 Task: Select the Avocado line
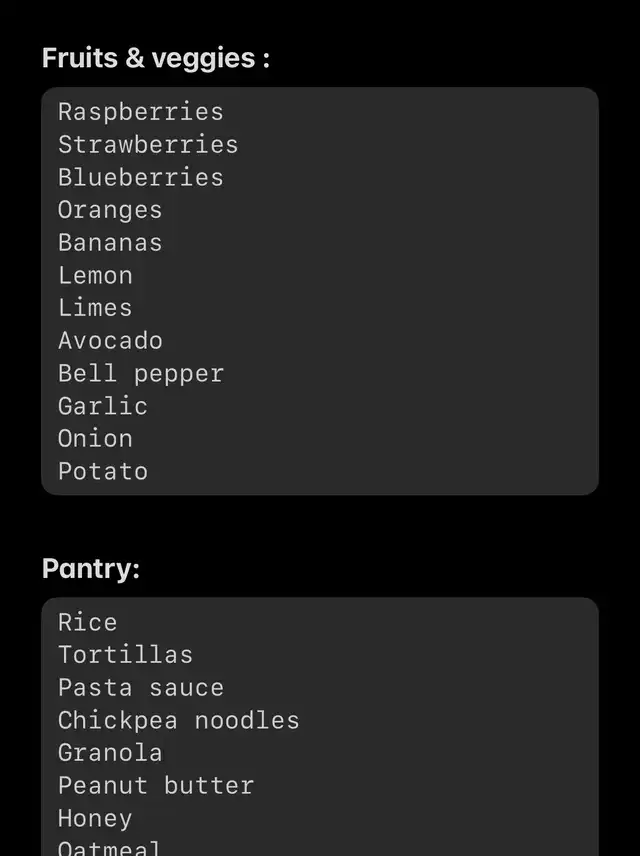(110, 341)
